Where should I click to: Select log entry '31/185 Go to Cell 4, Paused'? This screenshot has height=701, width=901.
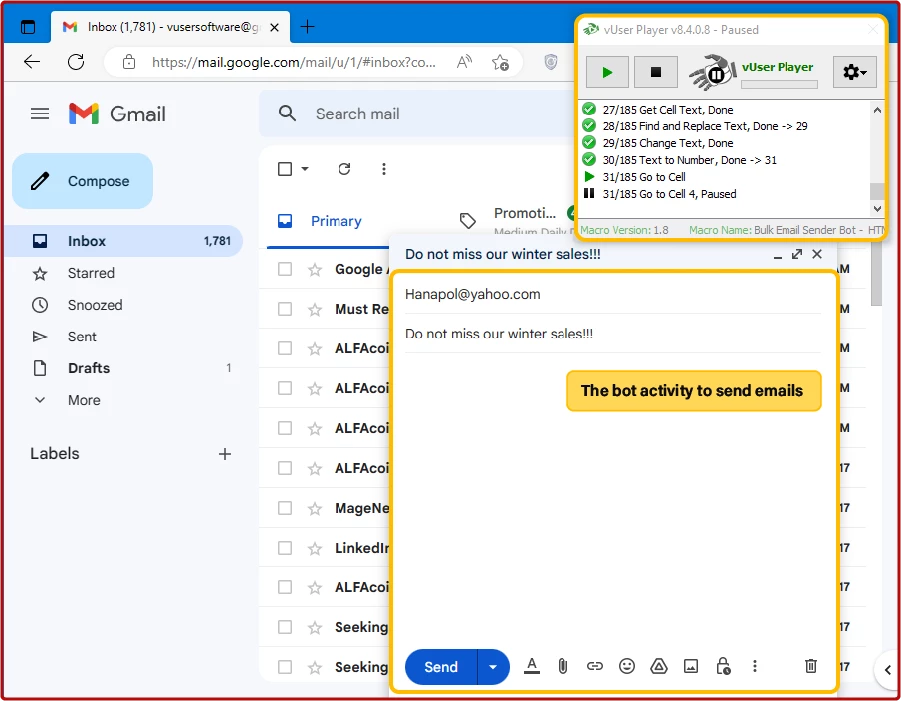click(x=669, y=194)
